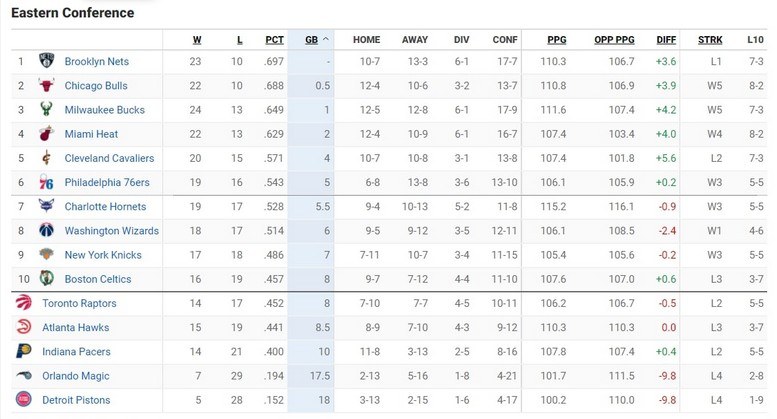This screenshot has height=419, width=777.
Task: Click the Charlotte Hornets logo icon
Action: click(46, 206)
